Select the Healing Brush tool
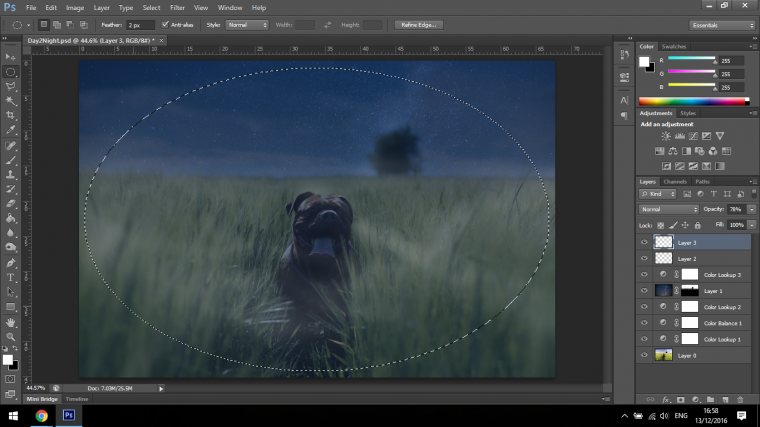The image size is (760, 427). (10, 145)
